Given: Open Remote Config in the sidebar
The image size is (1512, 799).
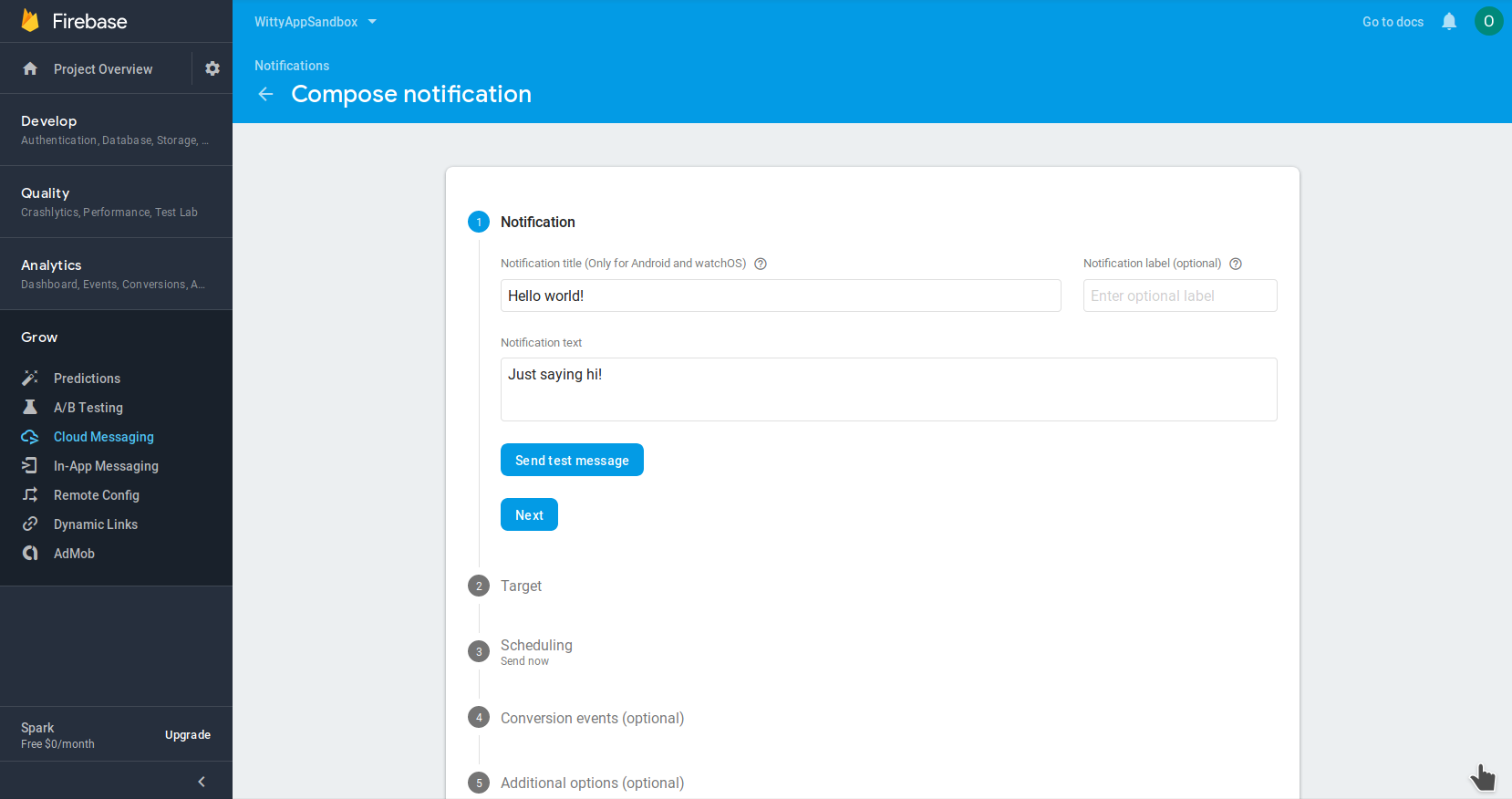Looking at the screenshot, I should coord(97,495).
